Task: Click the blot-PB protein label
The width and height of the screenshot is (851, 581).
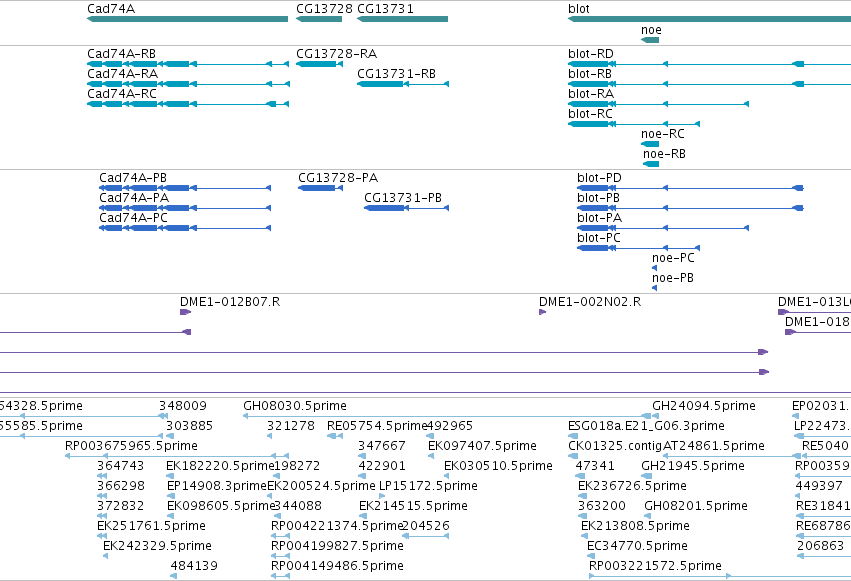Action: click(598, 198)
